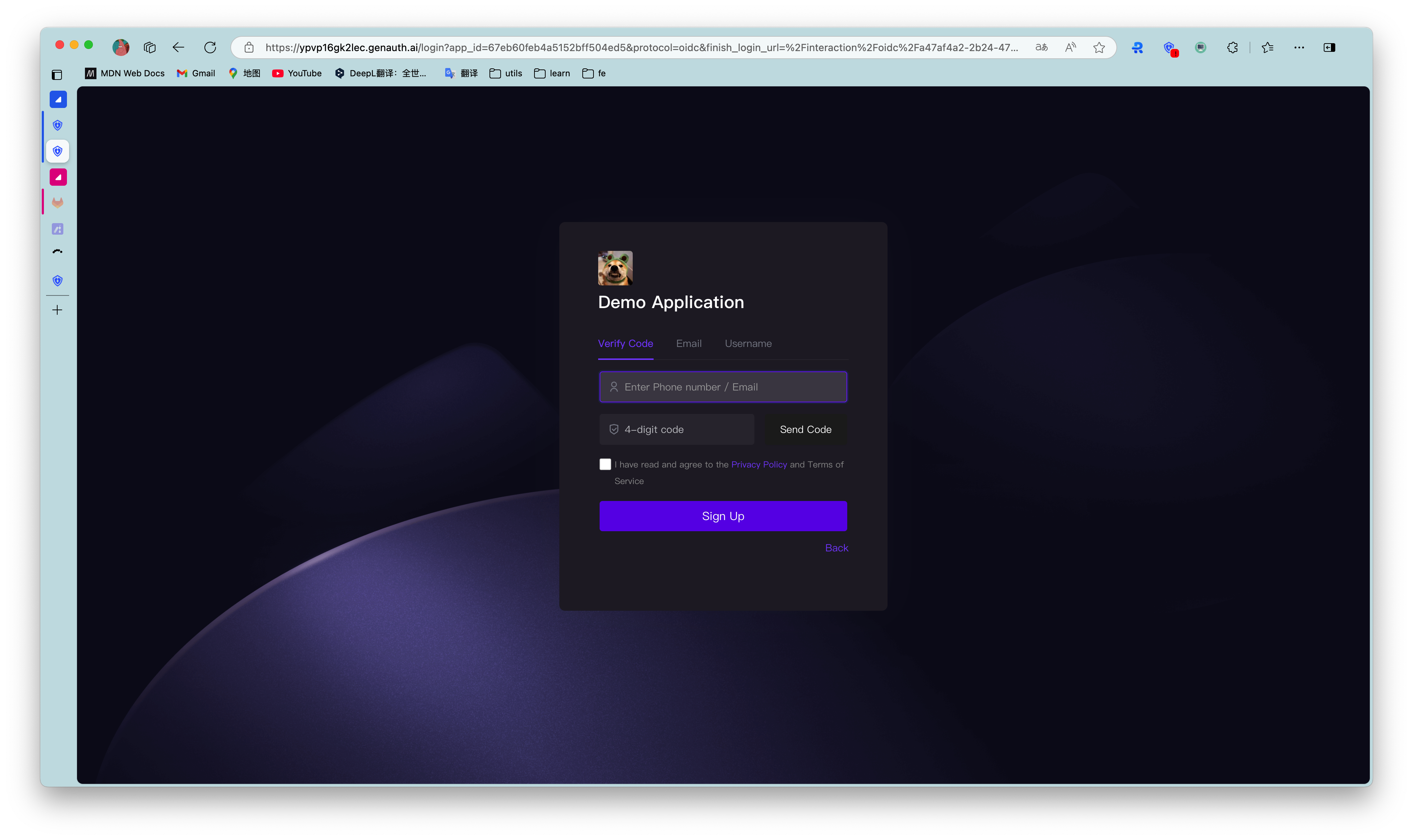Start Read aloud from the address bar
This screenshot has height=840, width=1413.
click(1070, 48)
